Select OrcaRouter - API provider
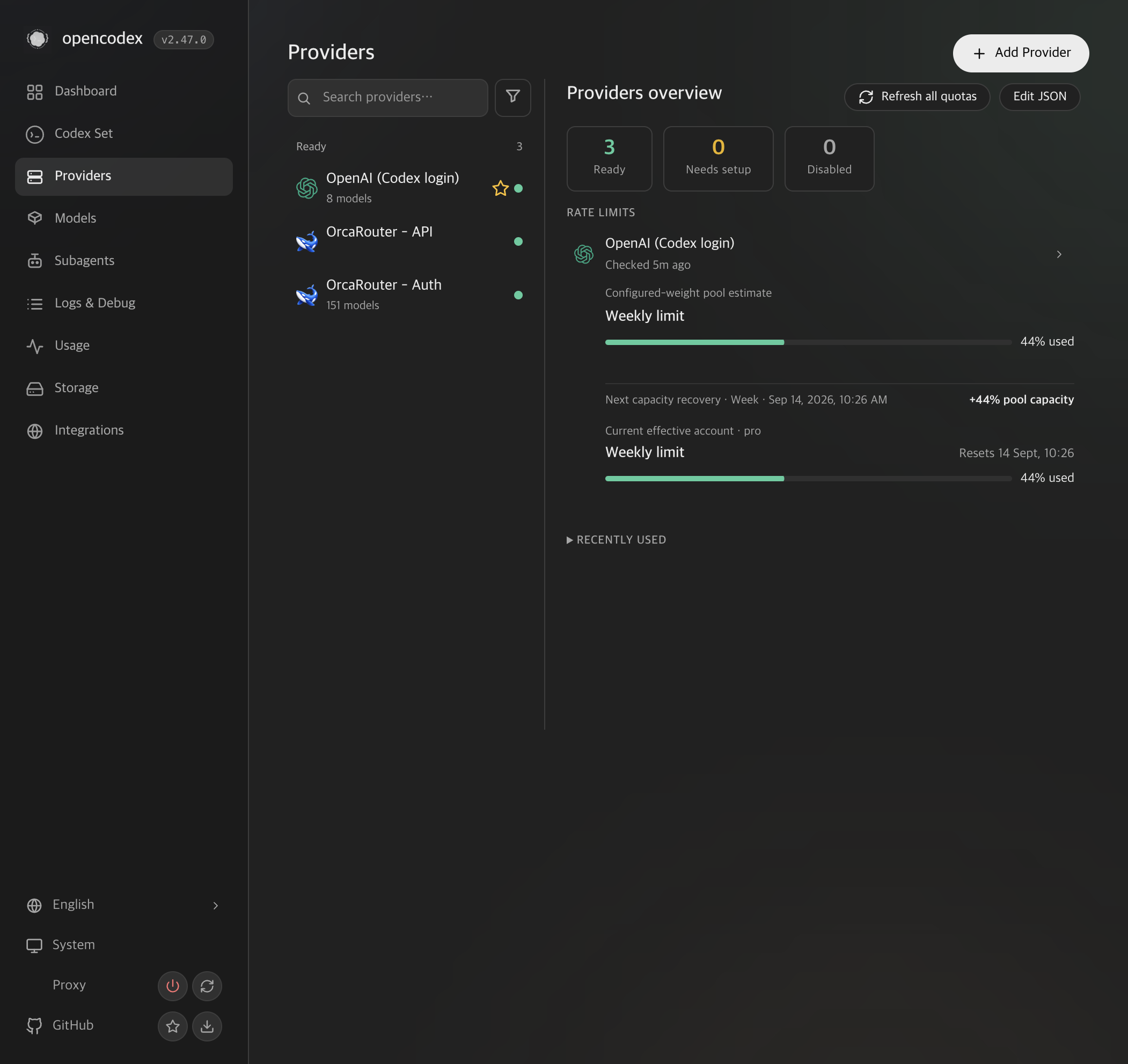Screen dimensions: 1128x1064 (x=409, y=241)
